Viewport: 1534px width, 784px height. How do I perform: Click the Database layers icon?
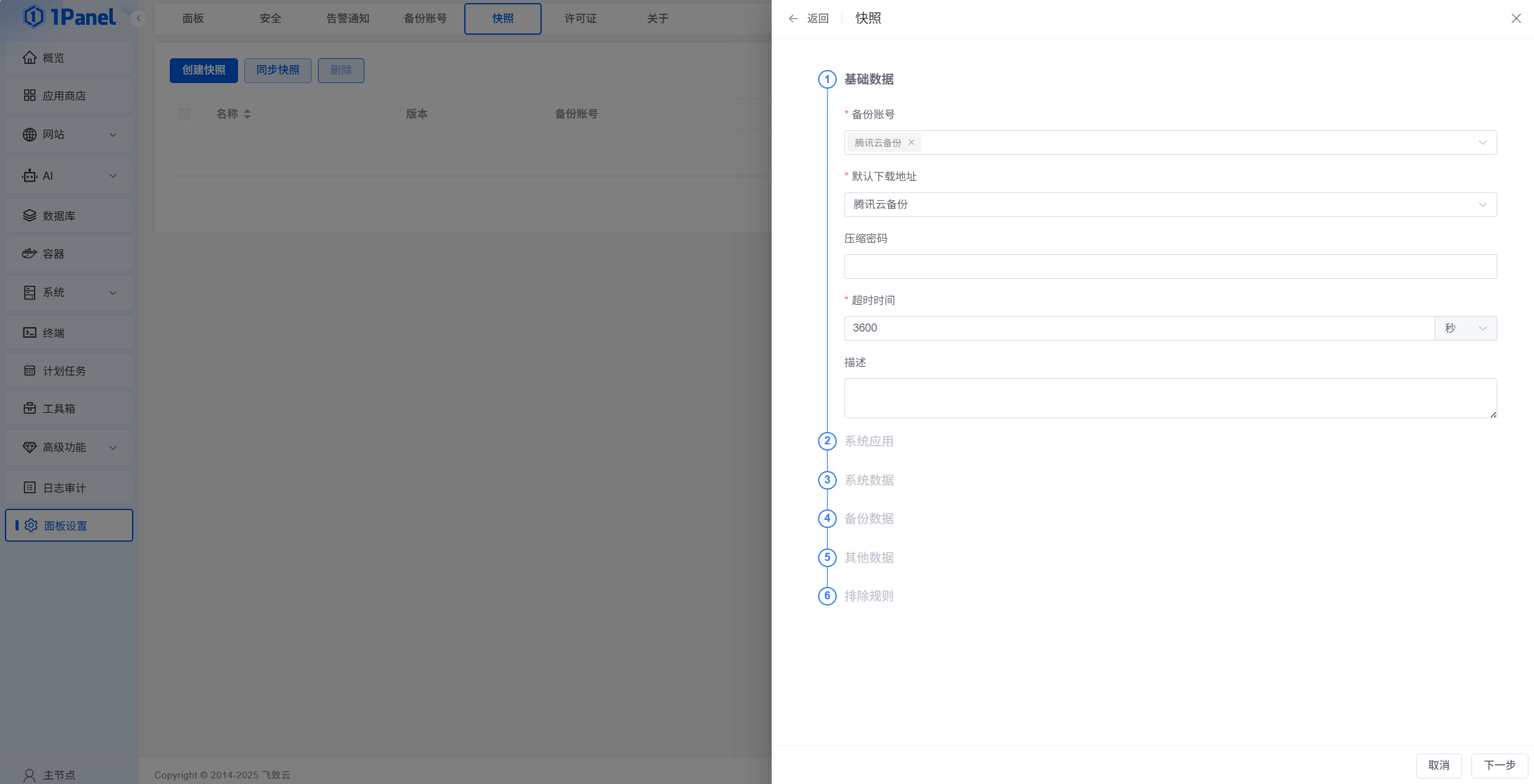point(29,216)
